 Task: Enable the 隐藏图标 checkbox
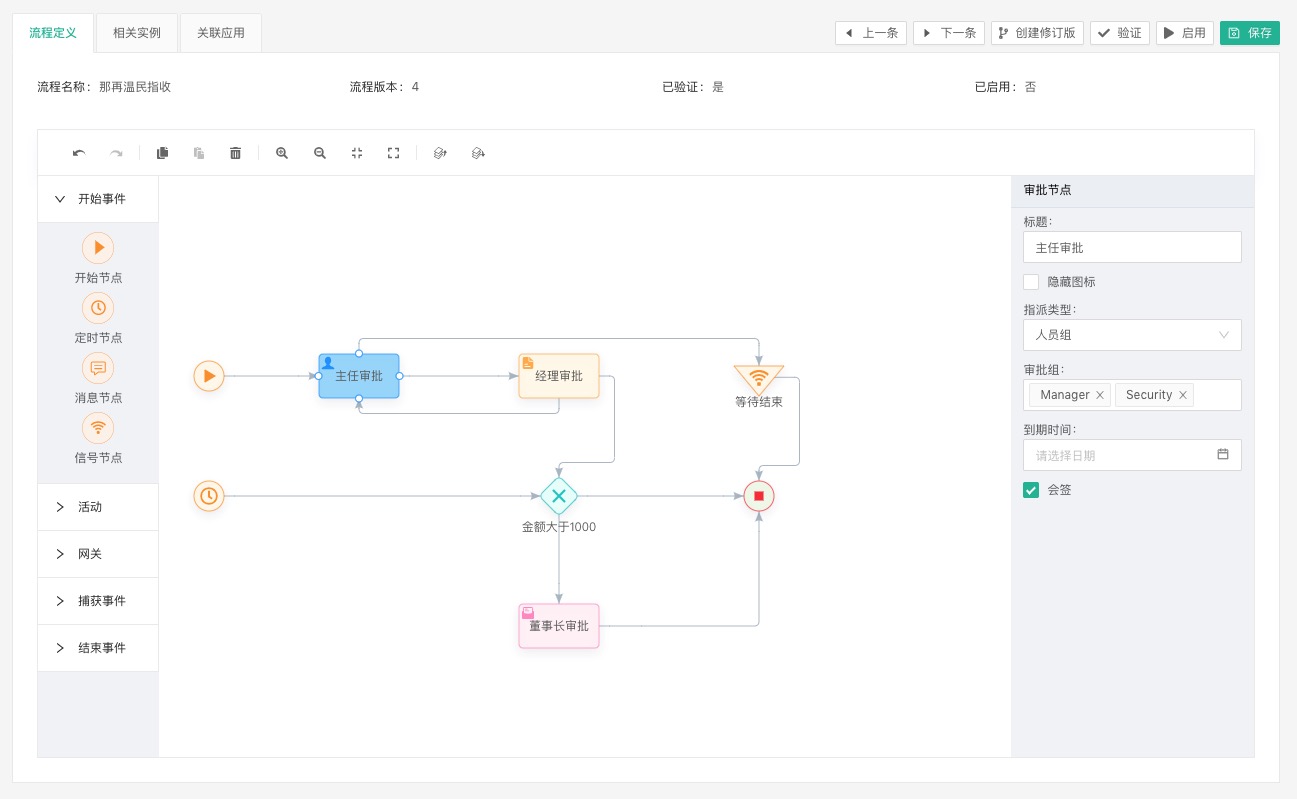pyautogui.click(x=1031, y=282)
